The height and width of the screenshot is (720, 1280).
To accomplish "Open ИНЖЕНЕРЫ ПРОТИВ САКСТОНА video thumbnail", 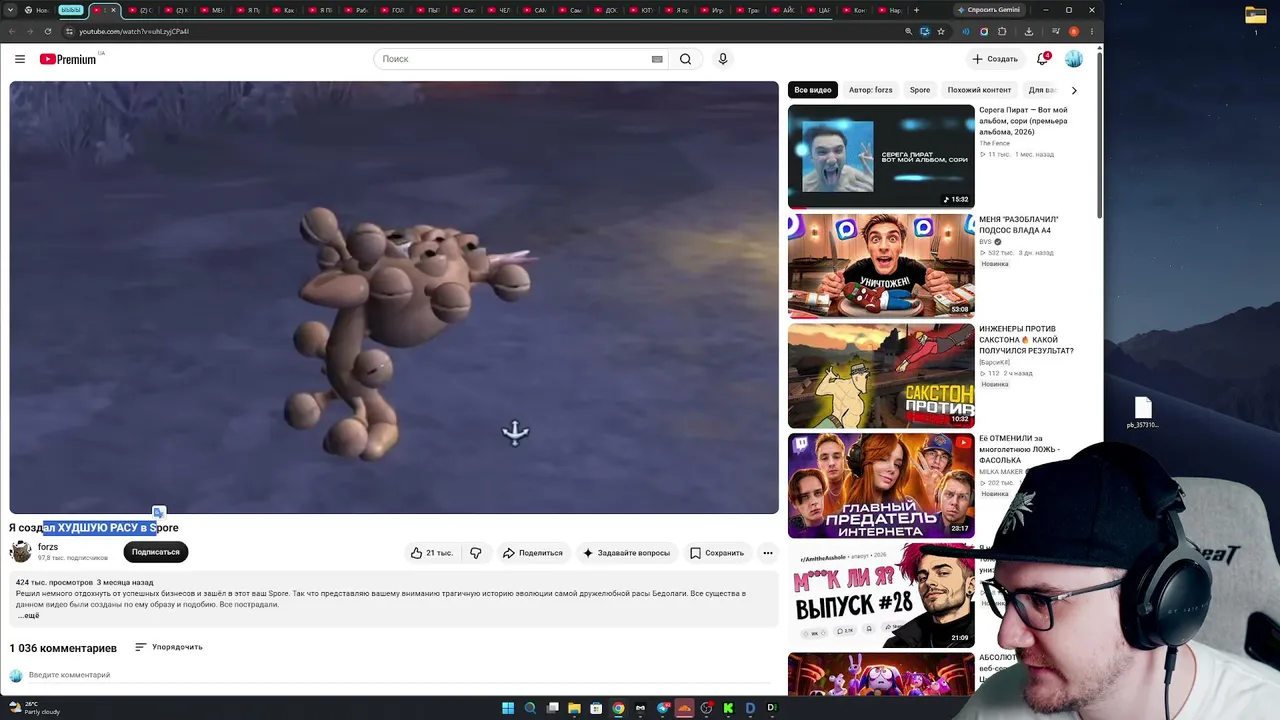I will tap(881, 376).
